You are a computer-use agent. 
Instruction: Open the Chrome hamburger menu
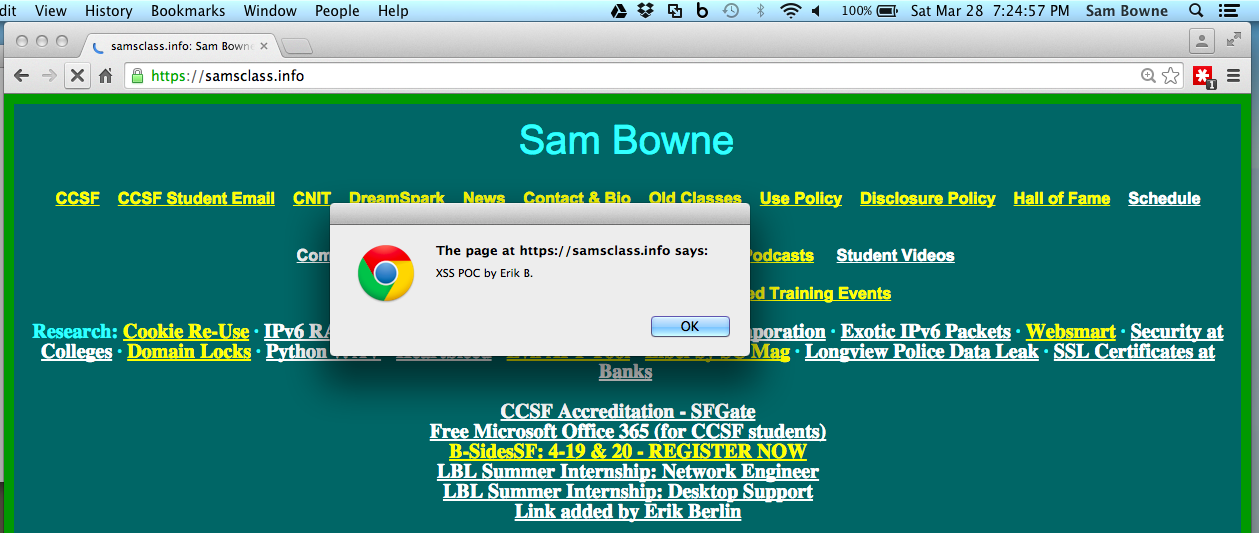click(x=1234, y=76)
